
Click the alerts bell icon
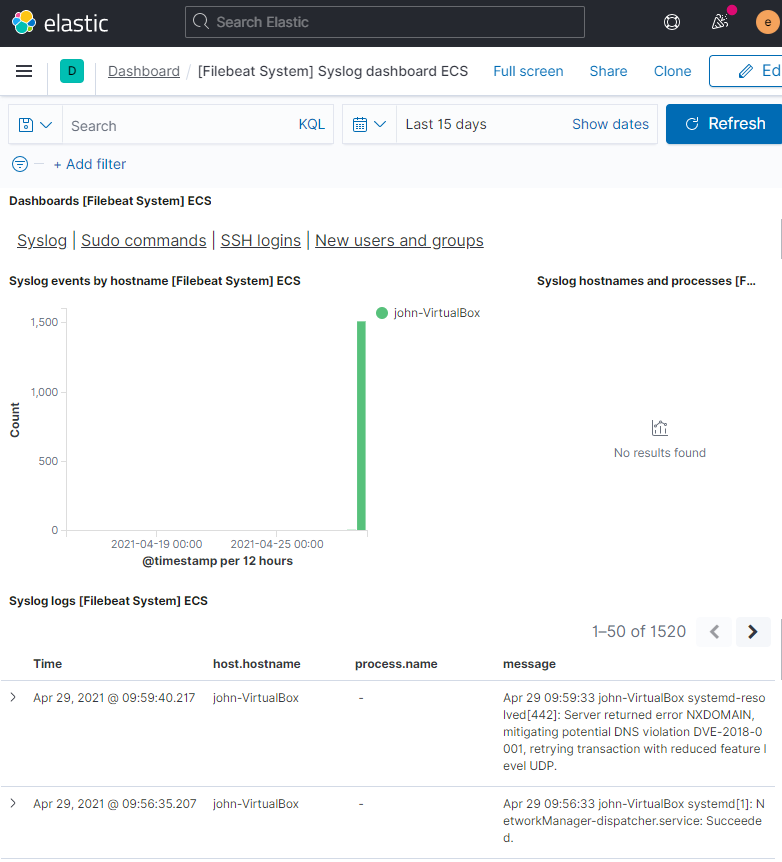719,21
